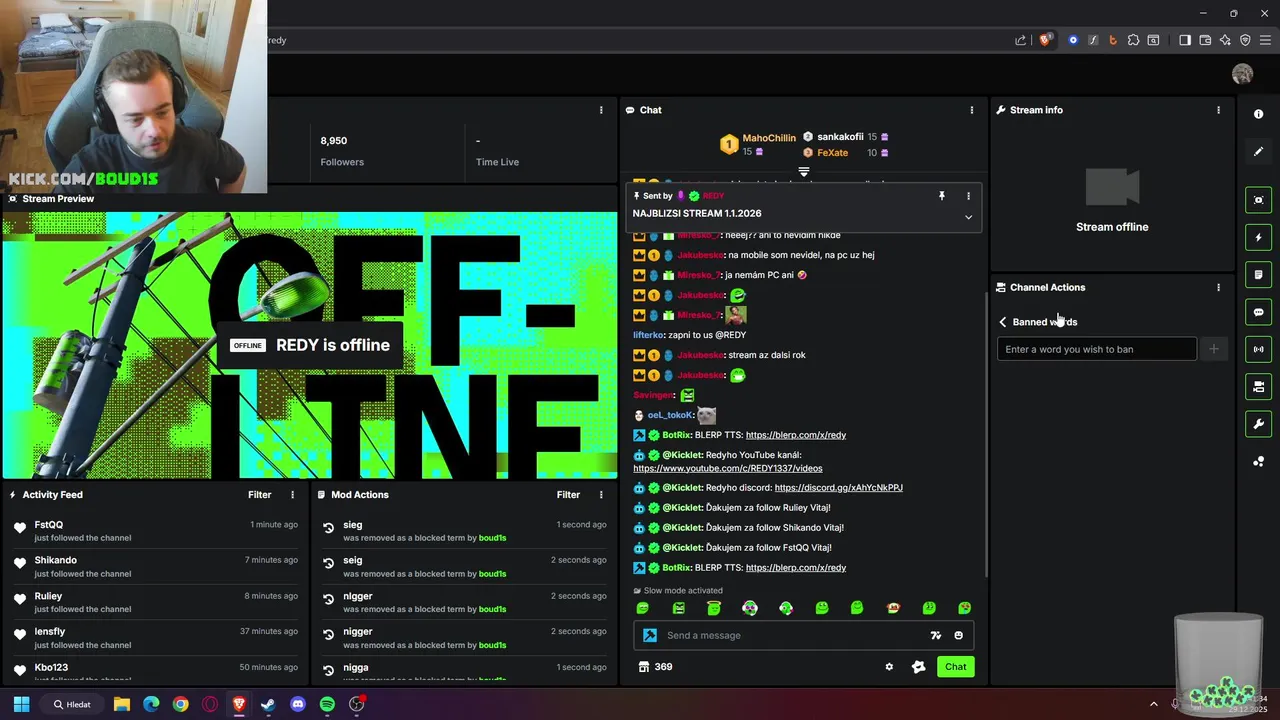The image size is (1280, 720).
Task: Filter the Activity Feed
Action: (259, 495)
